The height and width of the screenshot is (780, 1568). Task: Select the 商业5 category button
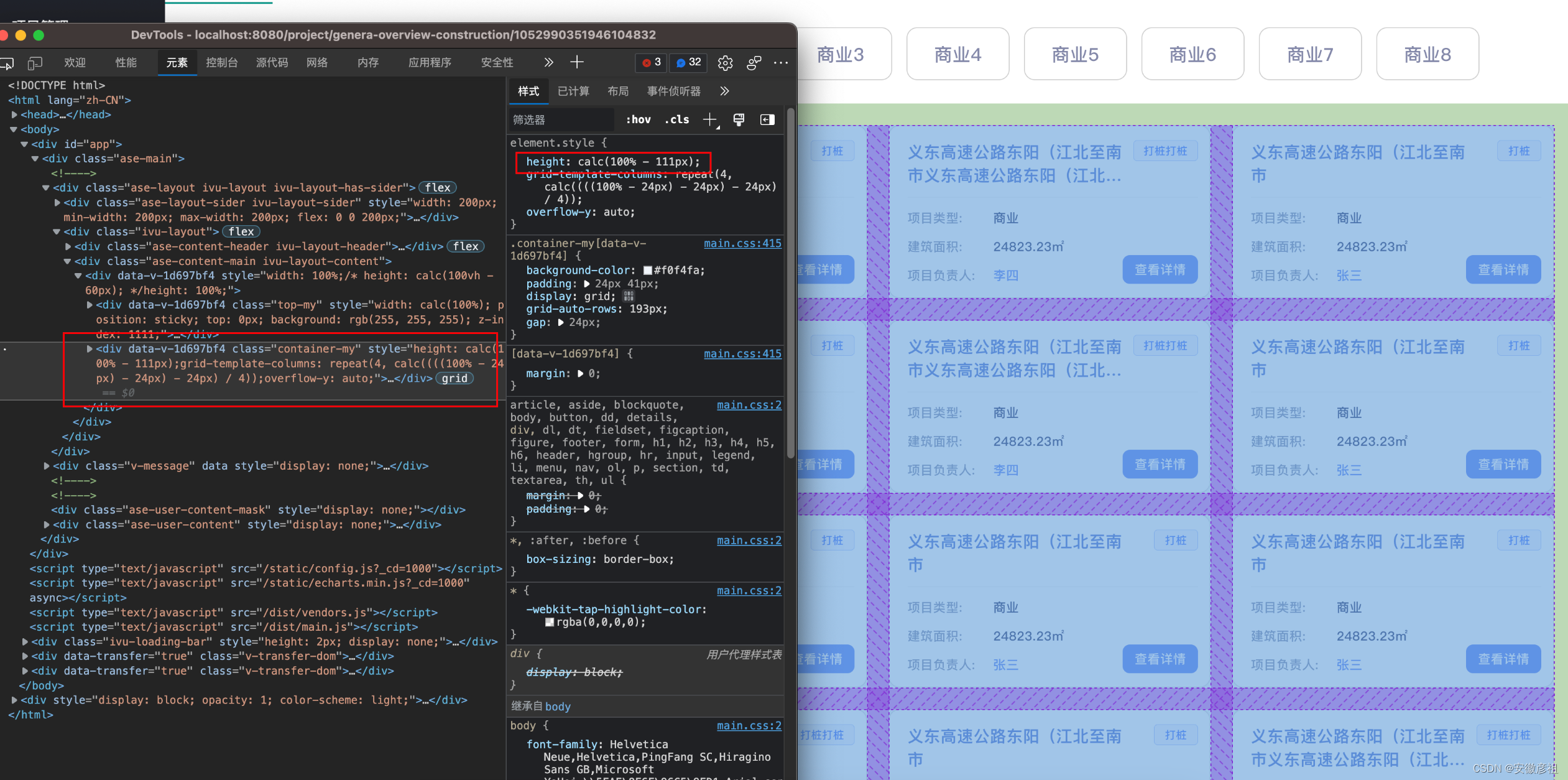pos(1075,54)
